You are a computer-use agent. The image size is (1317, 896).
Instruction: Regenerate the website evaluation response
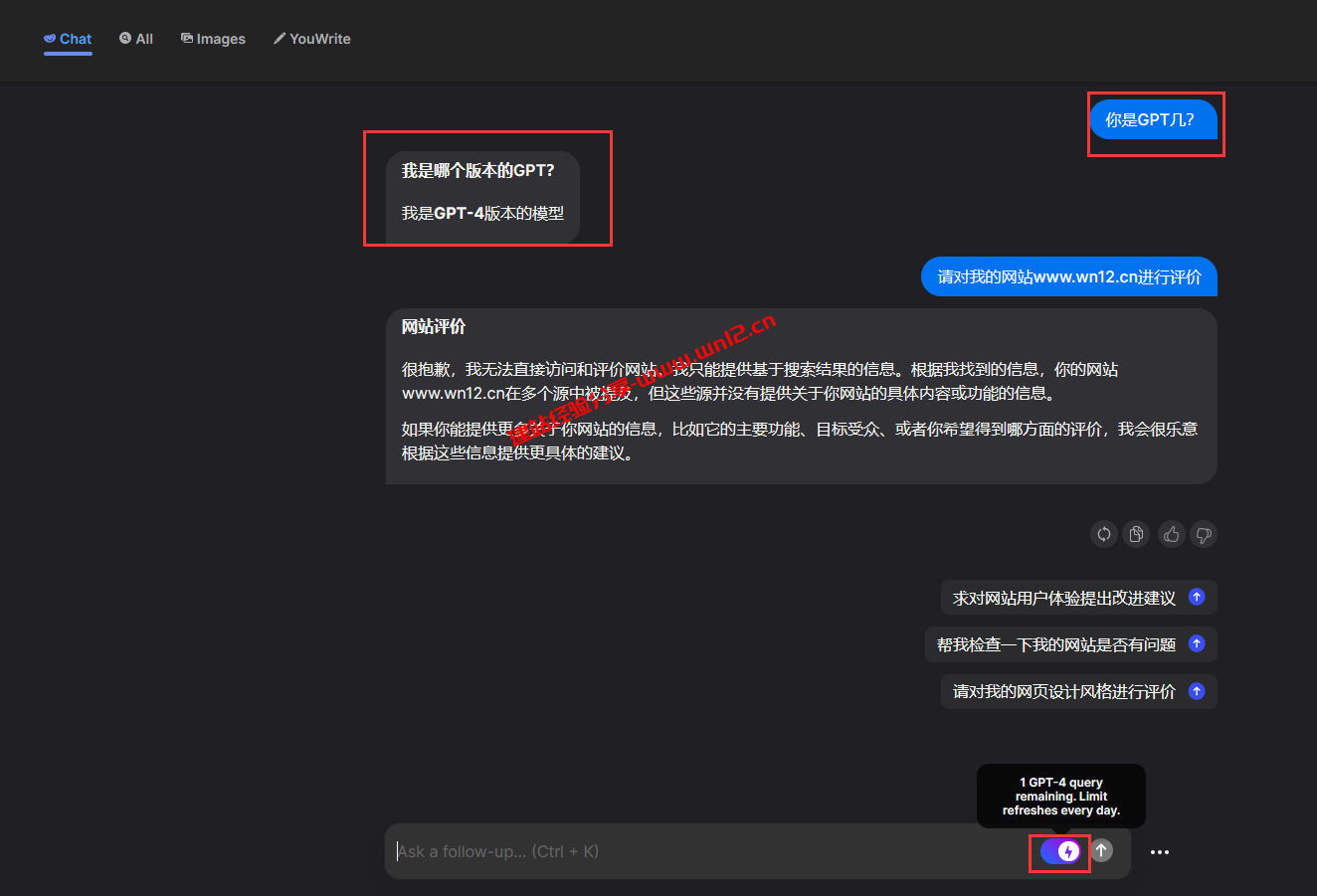tap(1103, 534)
